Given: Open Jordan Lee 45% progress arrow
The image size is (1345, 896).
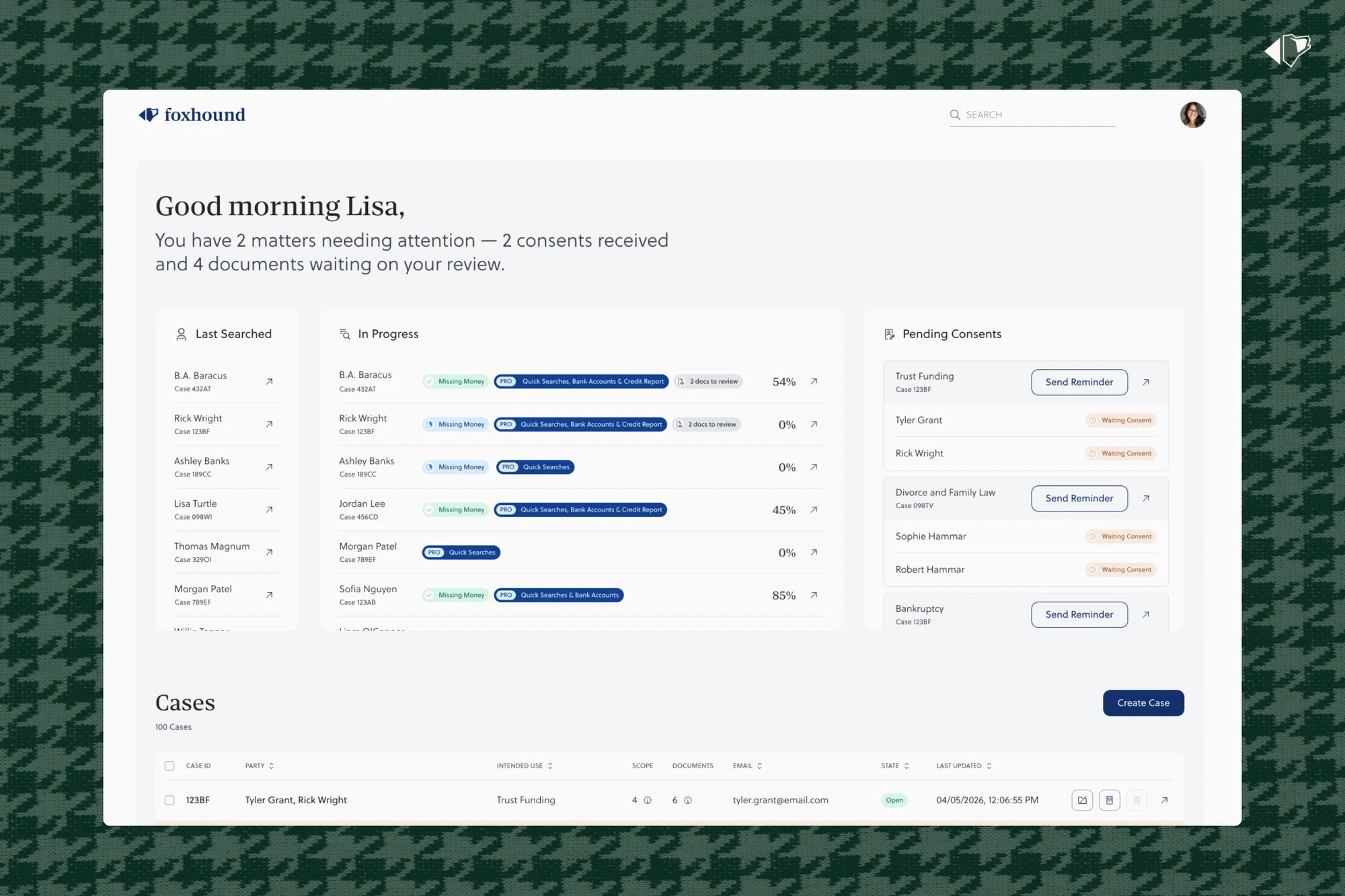Looking at the screenshot, I should tap(814, 510).
